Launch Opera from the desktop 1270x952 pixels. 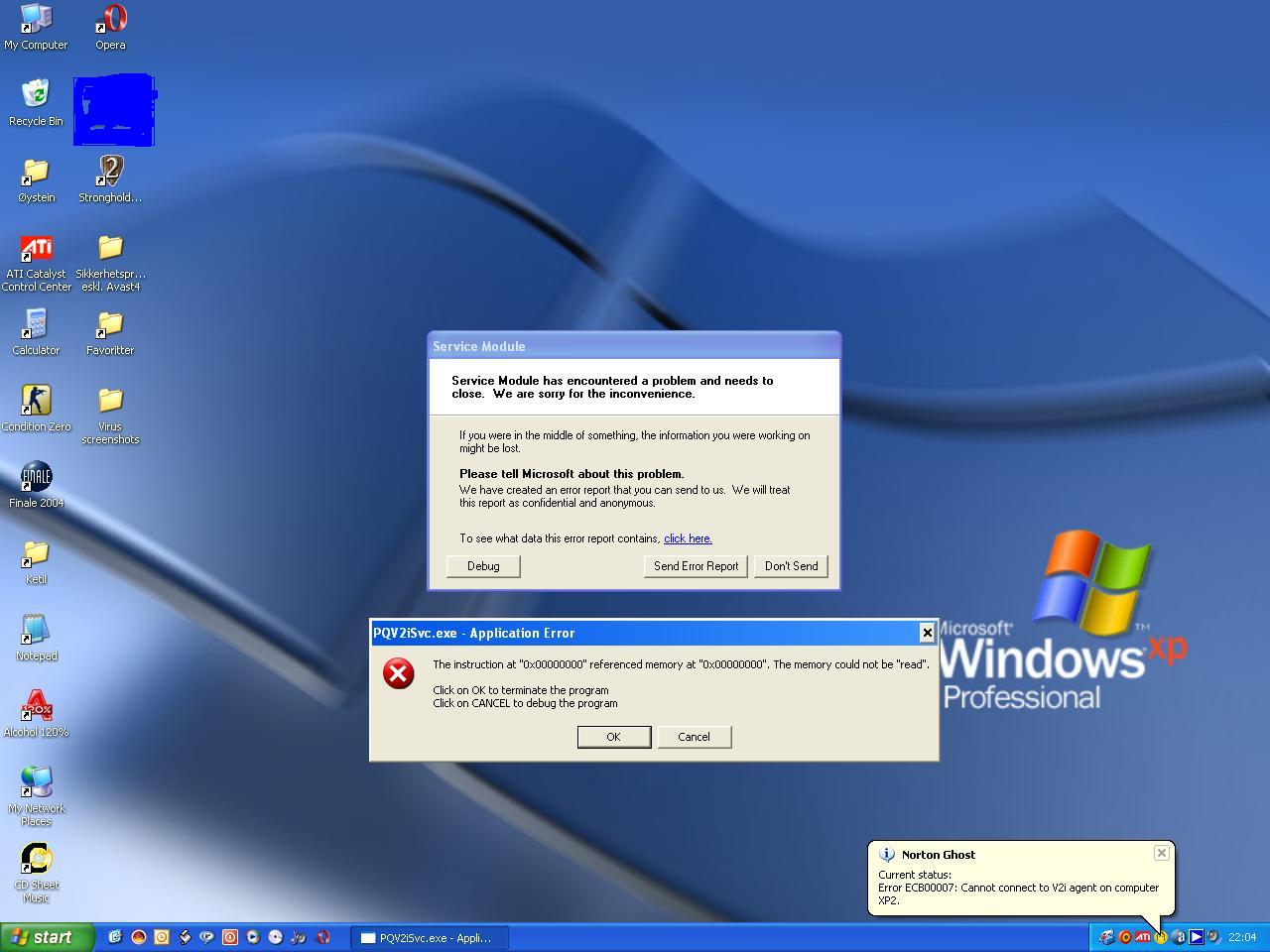110,26
